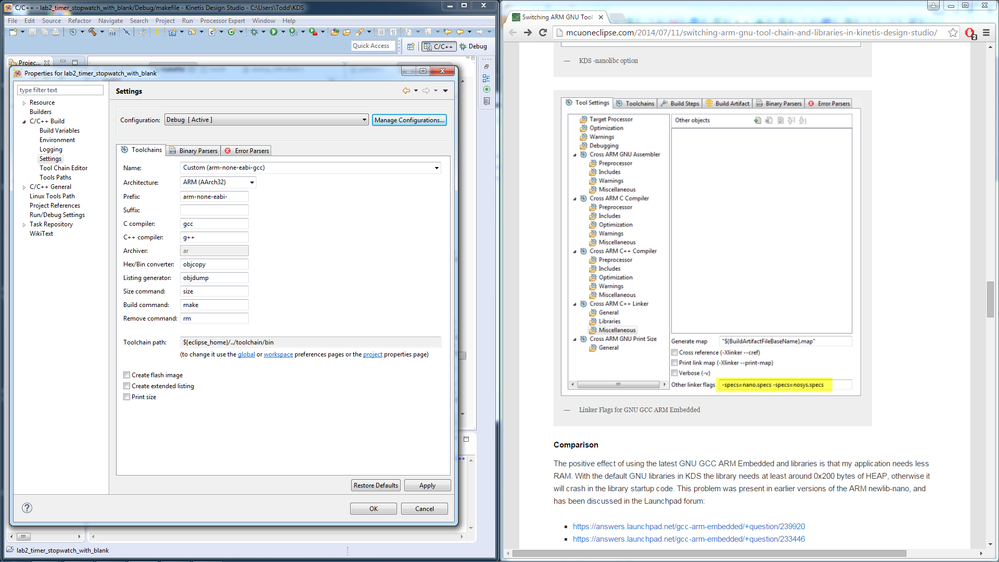Open the browser hamburger menu
The height and width of the screenshot is (562, 999).
(986, 32)
